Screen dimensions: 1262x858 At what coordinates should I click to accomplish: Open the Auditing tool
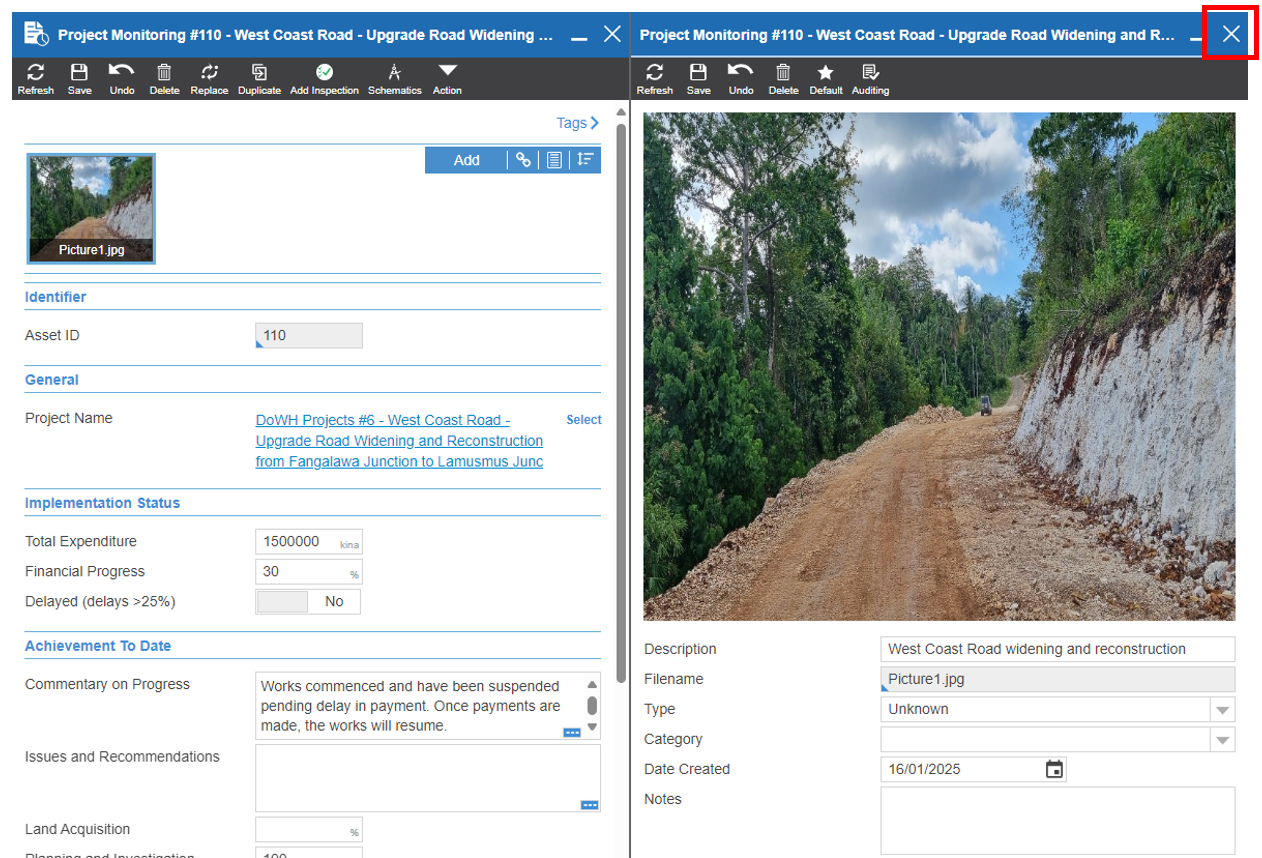[870, 79]
